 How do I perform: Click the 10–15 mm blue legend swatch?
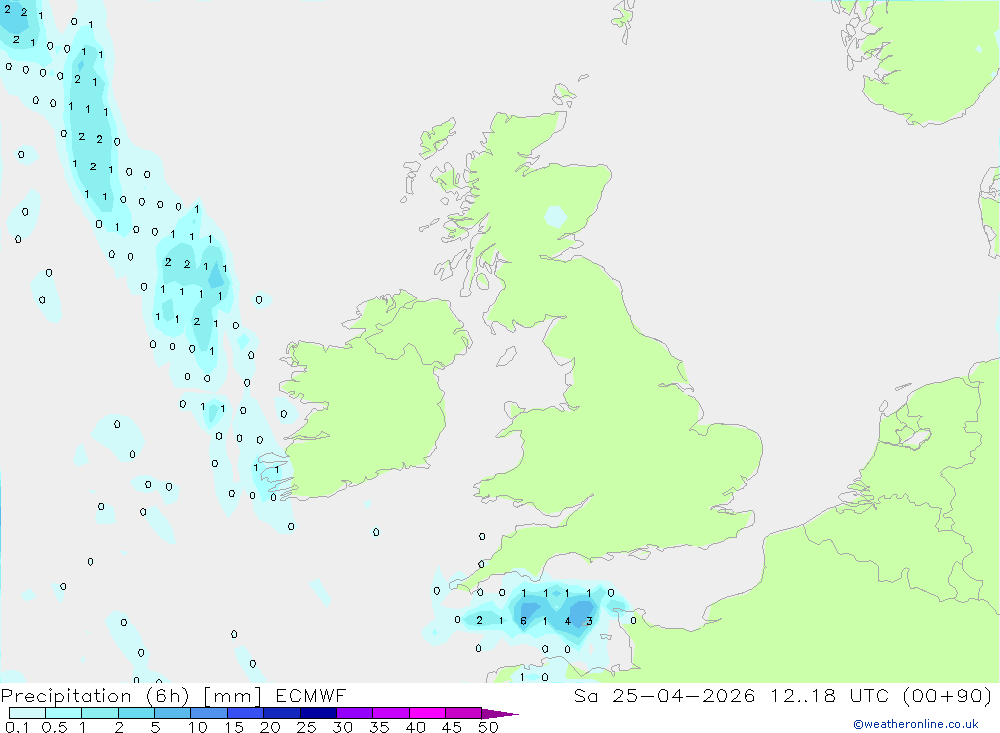point(209,713)
